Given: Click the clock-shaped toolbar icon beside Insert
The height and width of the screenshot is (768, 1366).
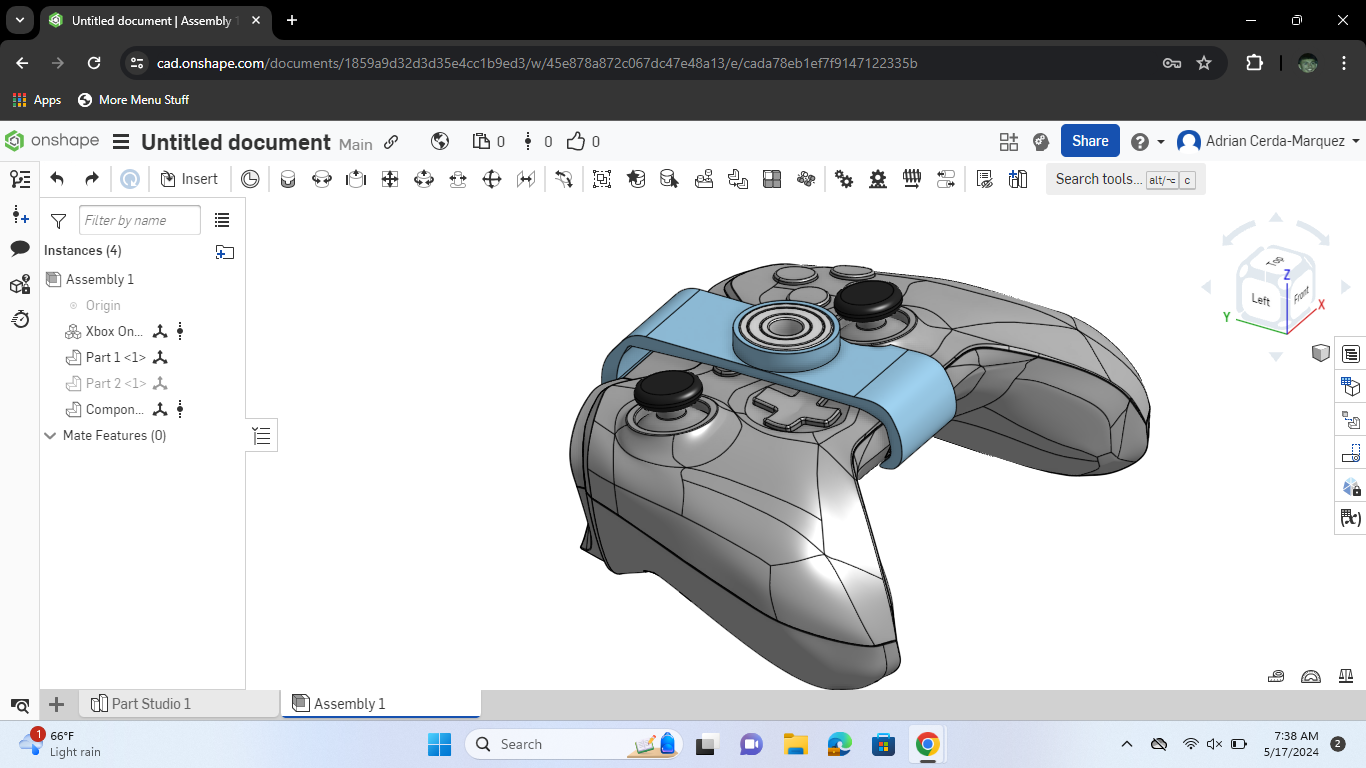Looking at the screenshot, I should (x=250, y=179).
